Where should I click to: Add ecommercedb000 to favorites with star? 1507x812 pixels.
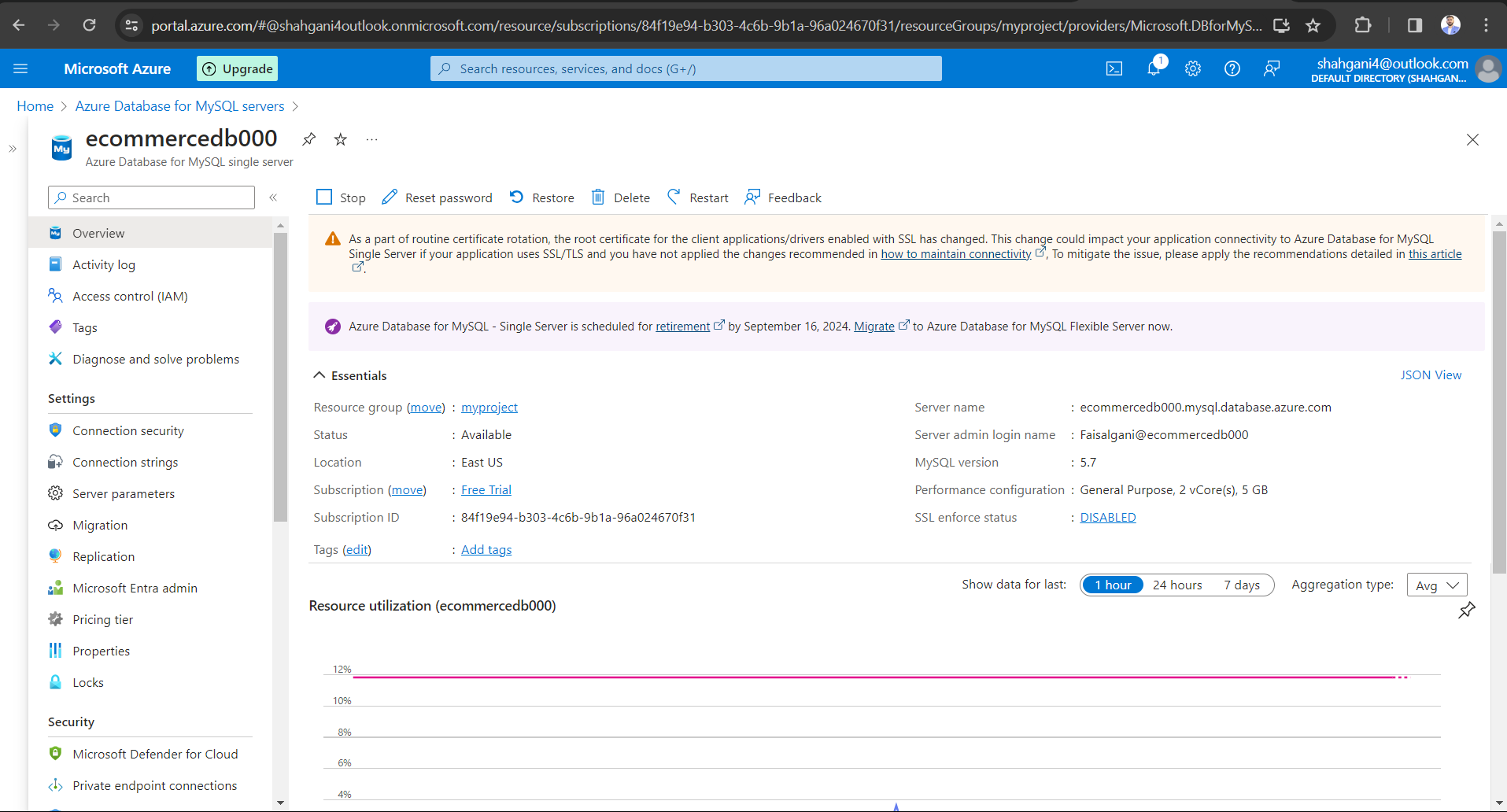click(x=341, y=139)
